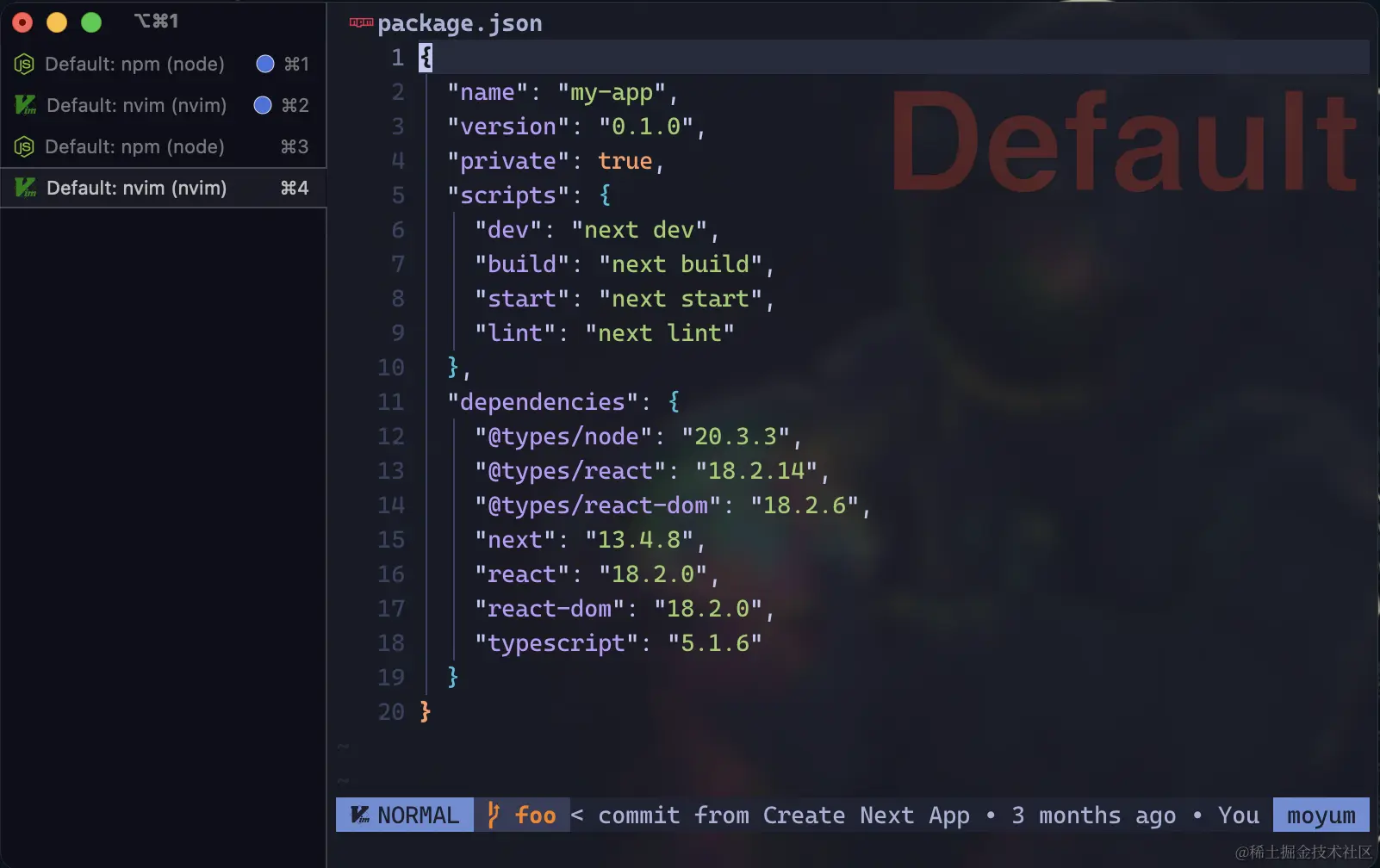Click the moyum segment in the statusline
This screenshot has width=1380, height=868.
pos(1321,815)
